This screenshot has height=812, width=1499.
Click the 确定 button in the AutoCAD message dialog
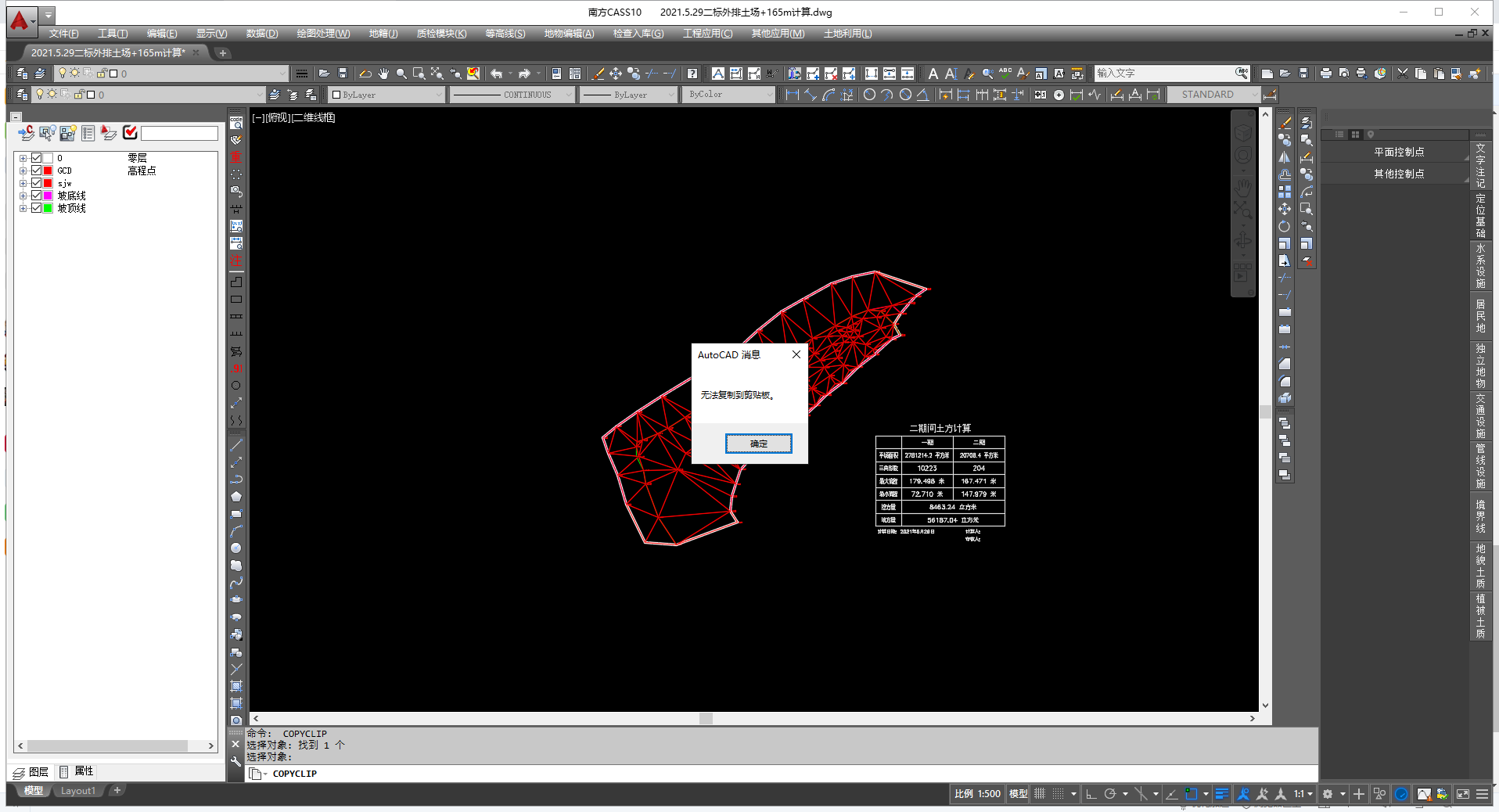758,444
